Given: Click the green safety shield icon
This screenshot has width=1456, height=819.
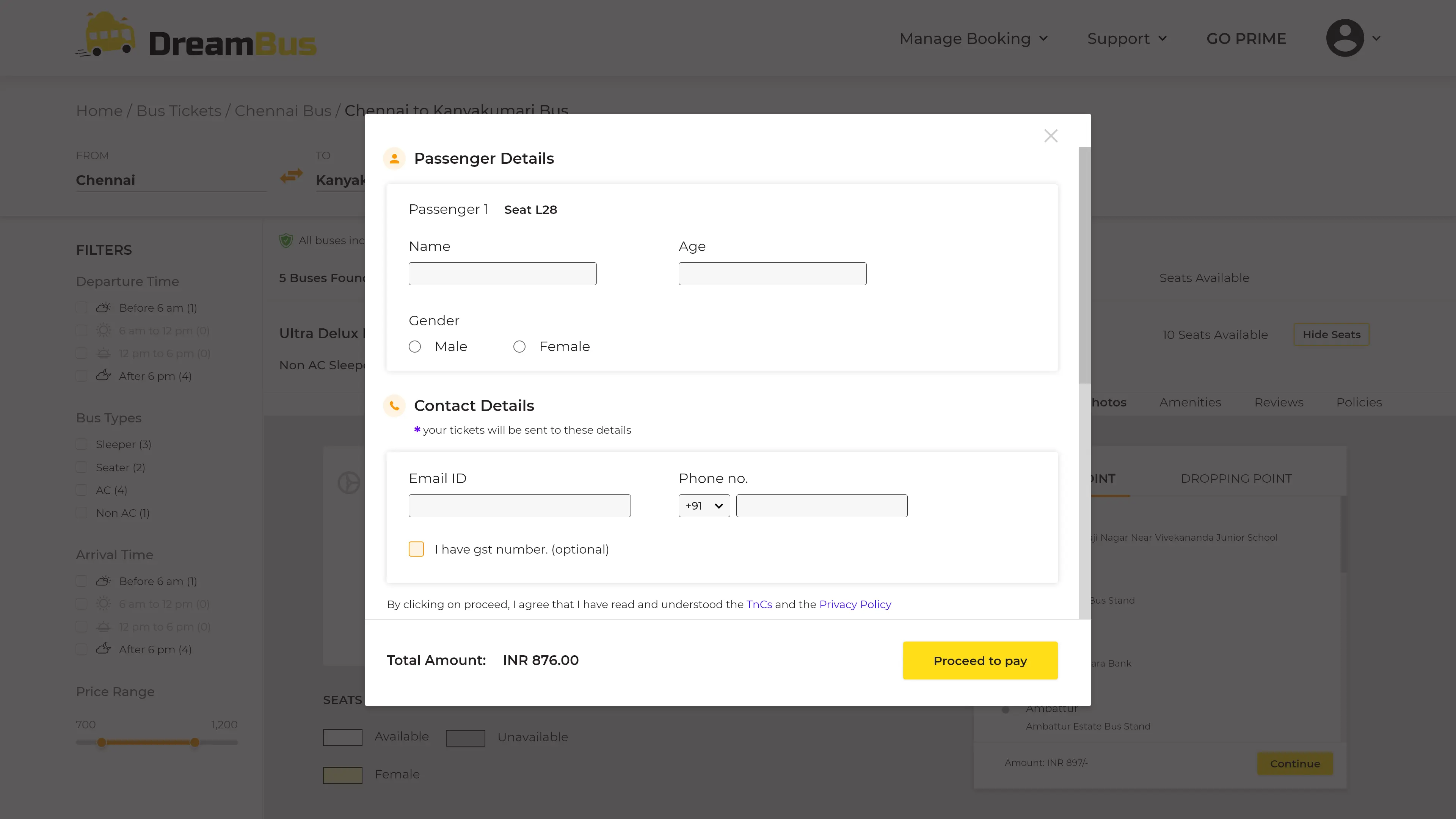Looking at the screenshot, I should click(x=286, y=241).
